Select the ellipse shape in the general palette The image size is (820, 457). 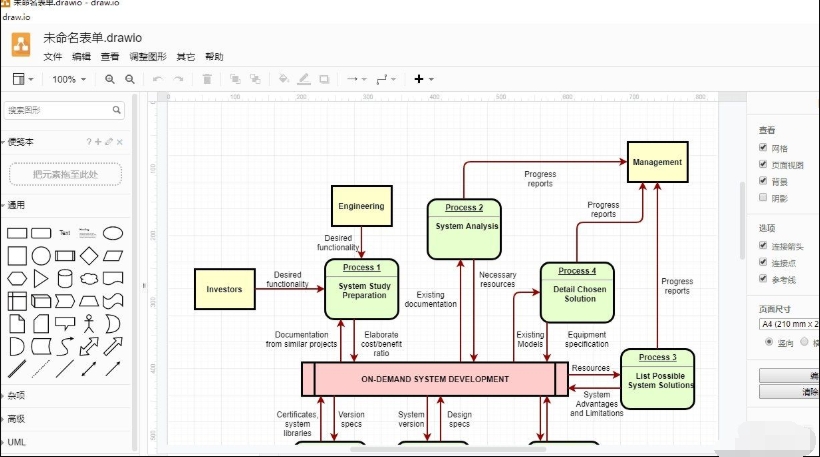[113, 233]
